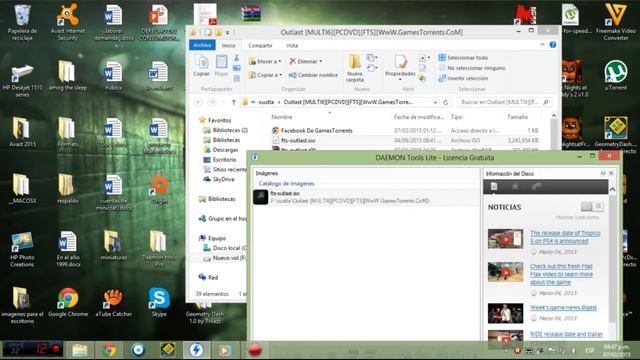Click Cambiar nombre in the ribbon
The width and height of the screenshot is (640, 360).
pyautogui.click(x=313, y=75)
